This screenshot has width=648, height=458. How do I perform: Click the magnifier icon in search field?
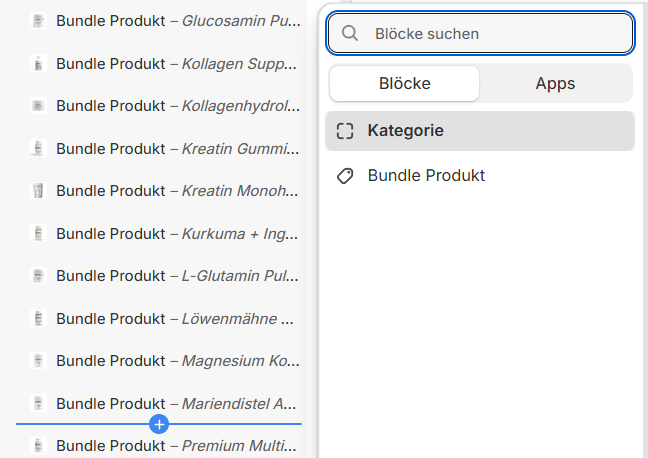point(350,33)
